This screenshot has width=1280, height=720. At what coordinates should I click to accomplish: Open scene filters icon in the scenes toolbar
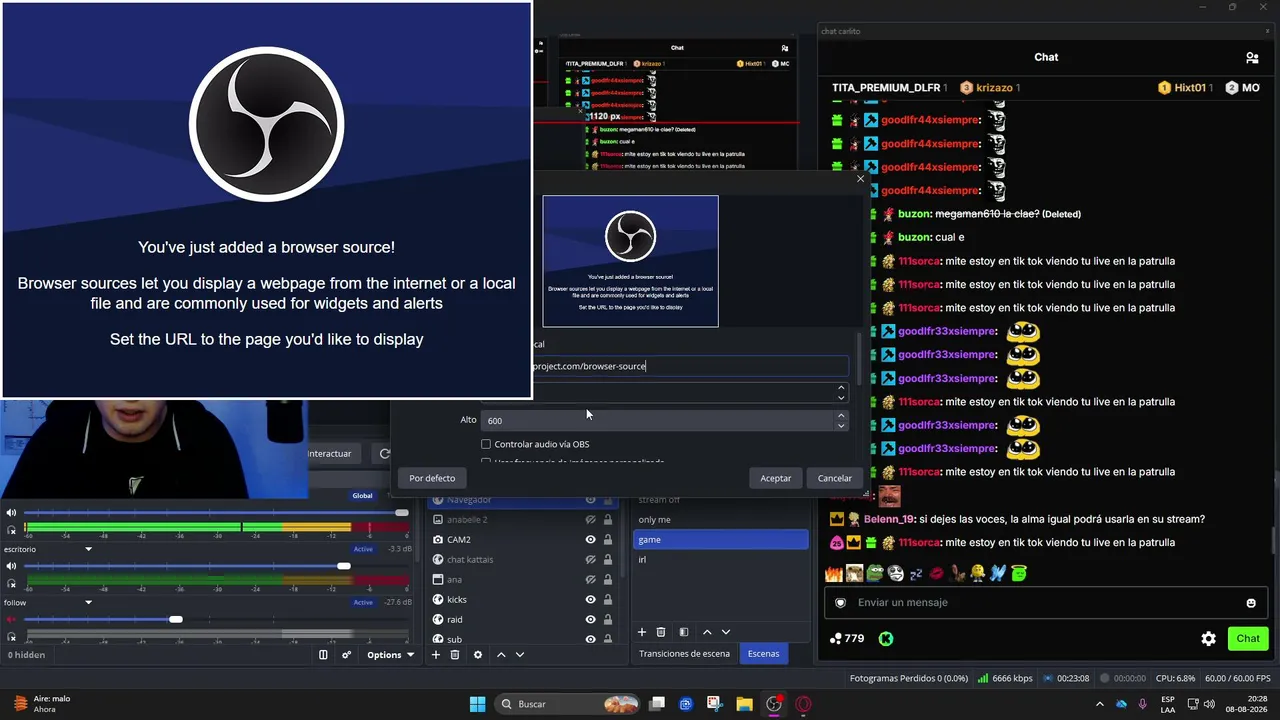(x=684, y=632)
